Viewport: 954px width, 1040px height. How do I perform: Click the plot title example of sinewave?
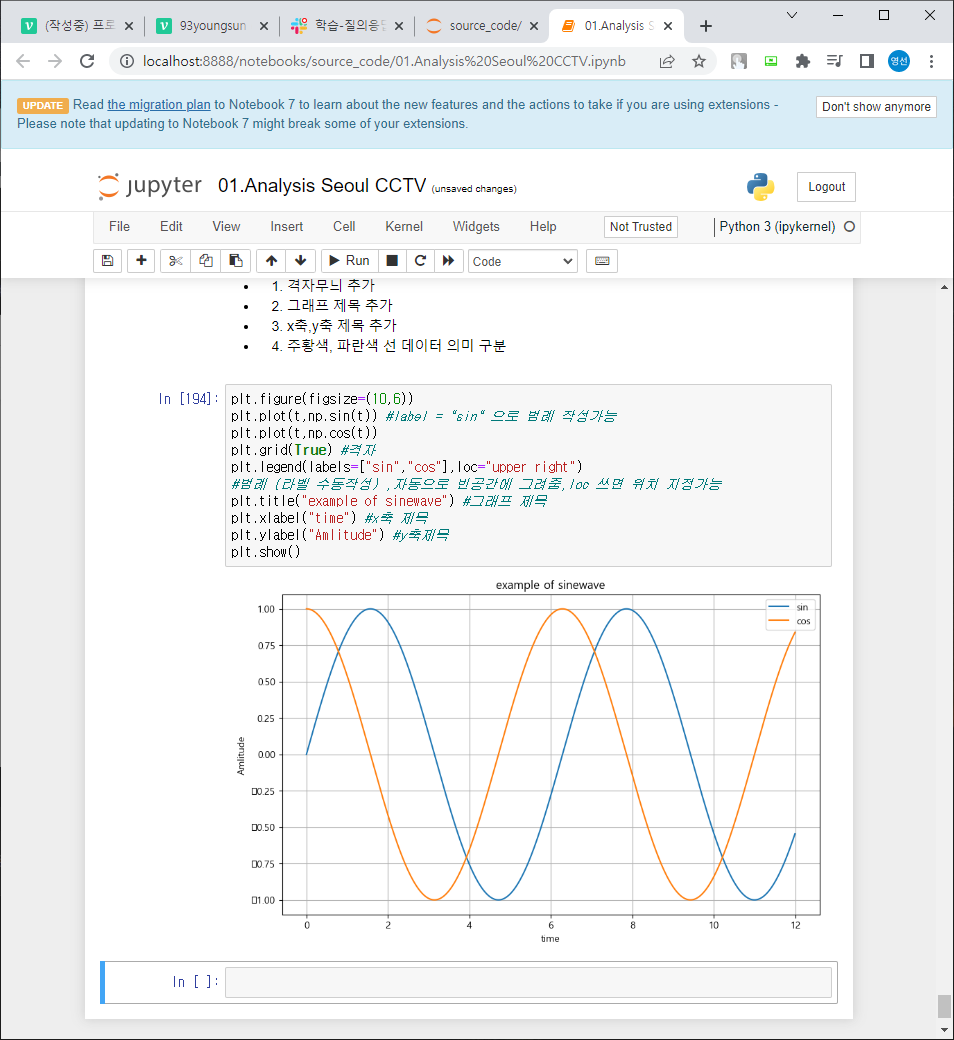(x=550, y=585)
